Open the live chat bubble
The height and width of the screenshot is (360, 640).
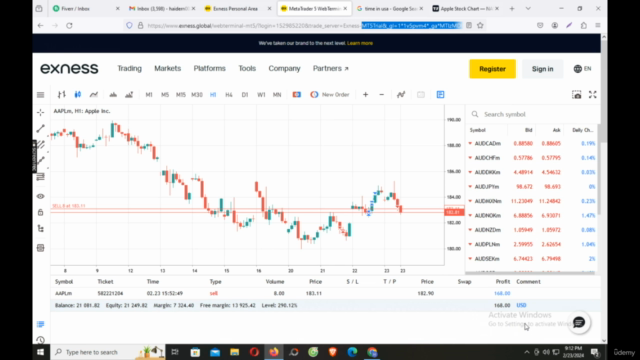pos(579,322)
